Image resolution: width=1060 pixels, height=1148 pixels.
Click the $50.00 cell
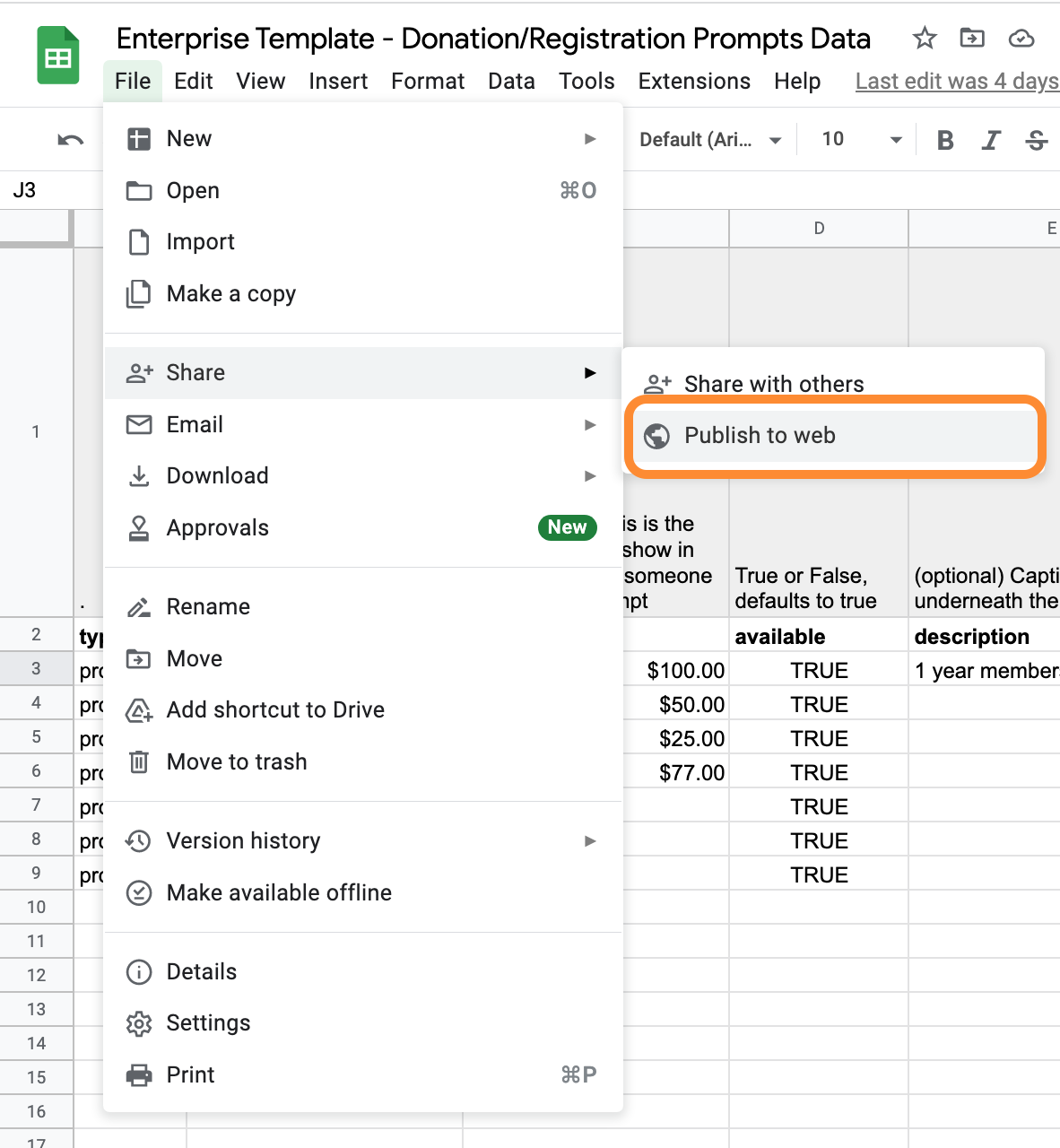click(675, 704)
